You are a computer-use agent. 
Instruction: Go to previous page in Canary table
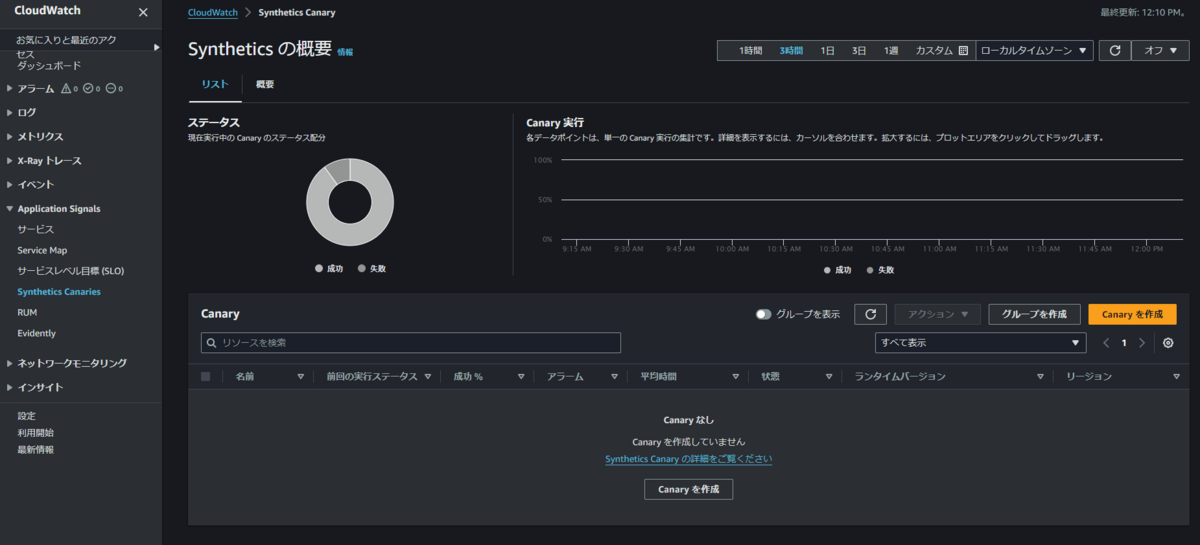tap(1106, 343)
